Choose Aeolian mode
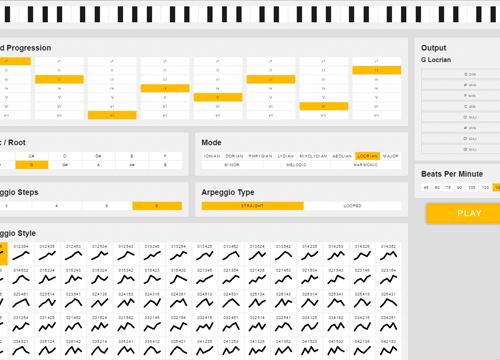The image size is (500, 360). [x=342, y=156]
